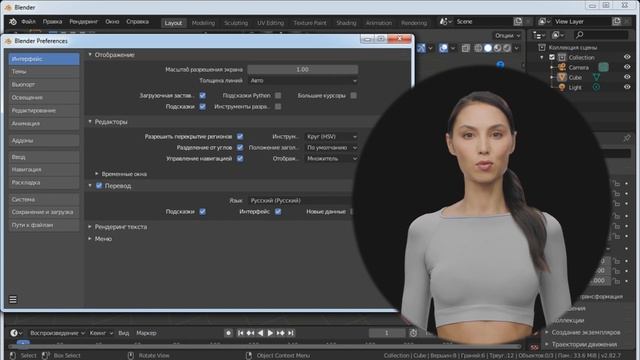
Task: Click the Blender logo menu icon
Action: pos(13,22)
